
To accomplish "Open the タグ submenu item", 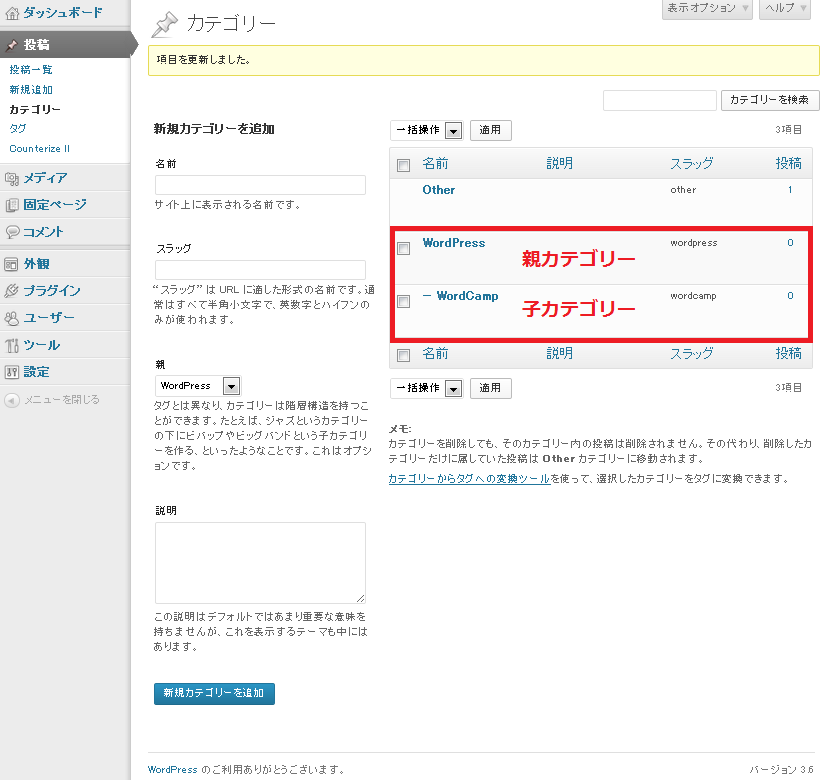I will (x=18, y=129).
